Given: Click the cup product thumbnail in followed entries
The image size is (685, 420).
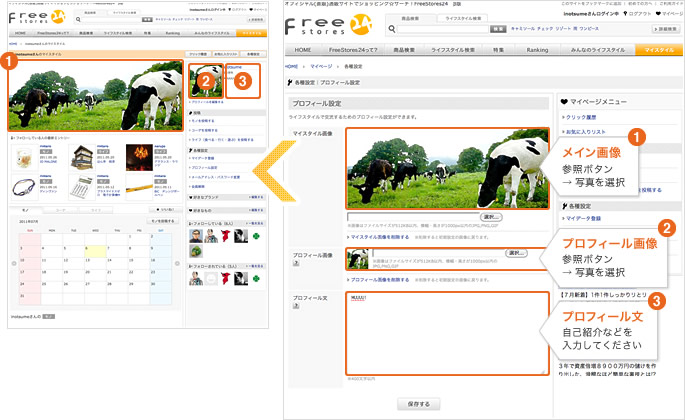Looking at the screenshot, I should (x=24, y=157).
